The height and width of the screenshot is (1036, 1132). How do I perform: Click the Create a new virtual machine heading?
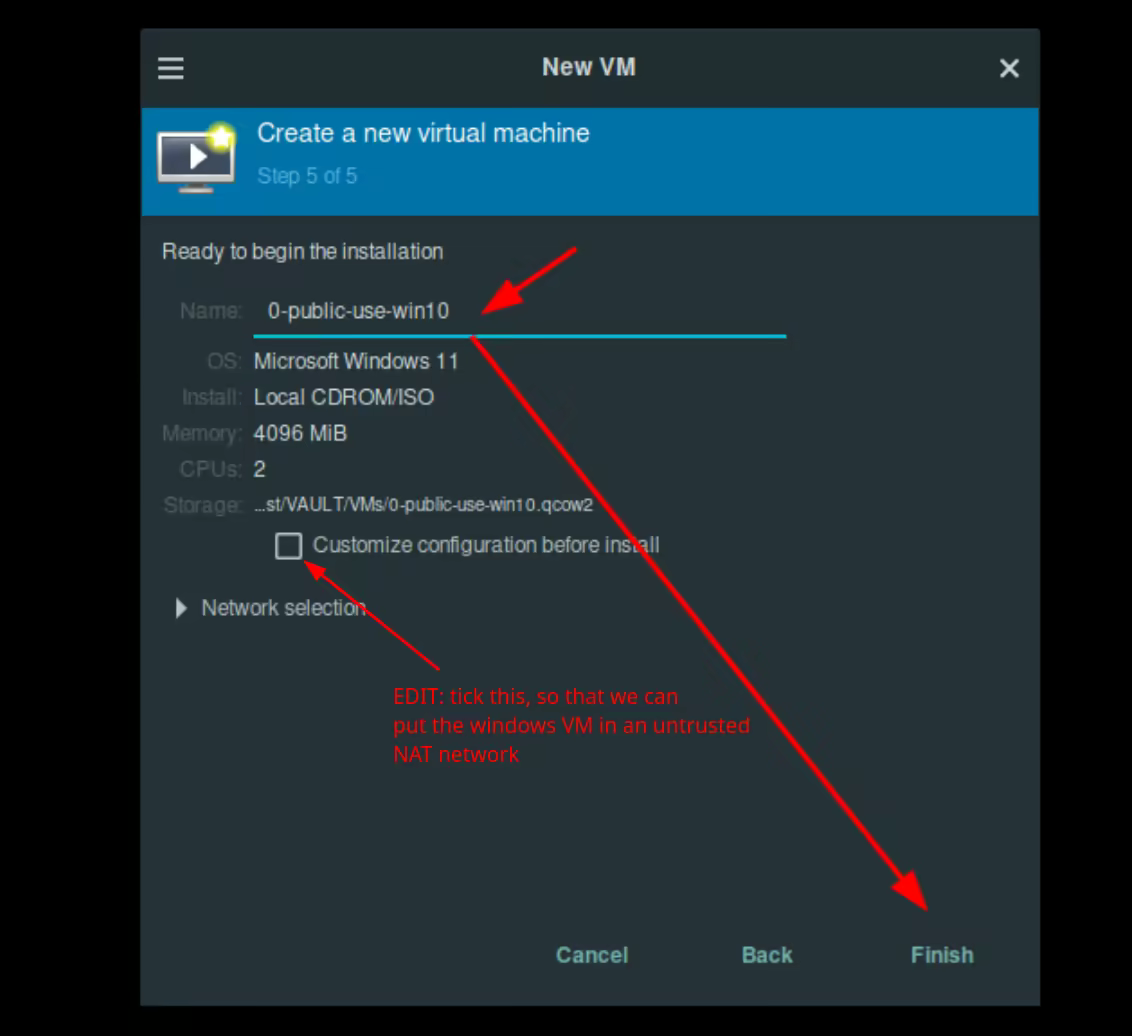click(x=423, y=133)
